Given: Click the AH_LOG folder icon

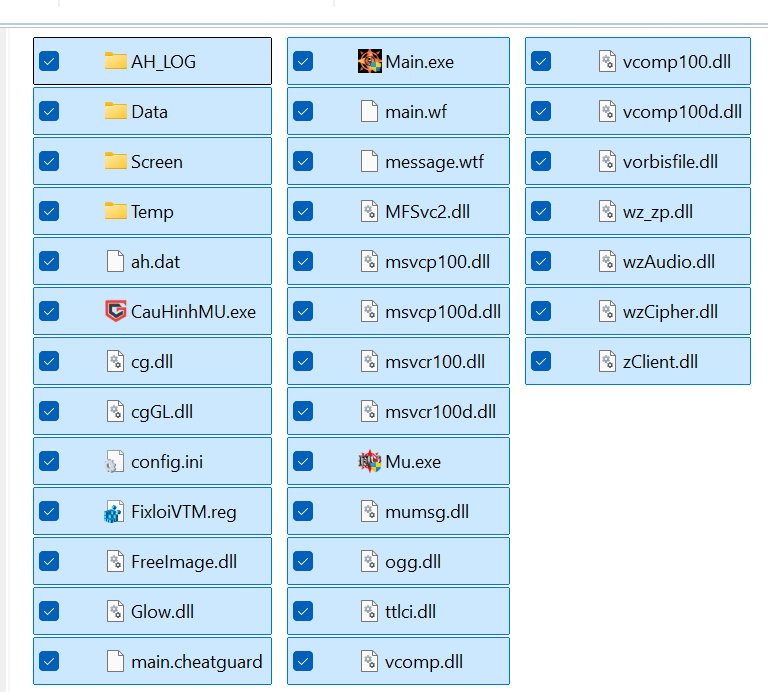Looking at the screenshot, I should (x=115, y=61).
